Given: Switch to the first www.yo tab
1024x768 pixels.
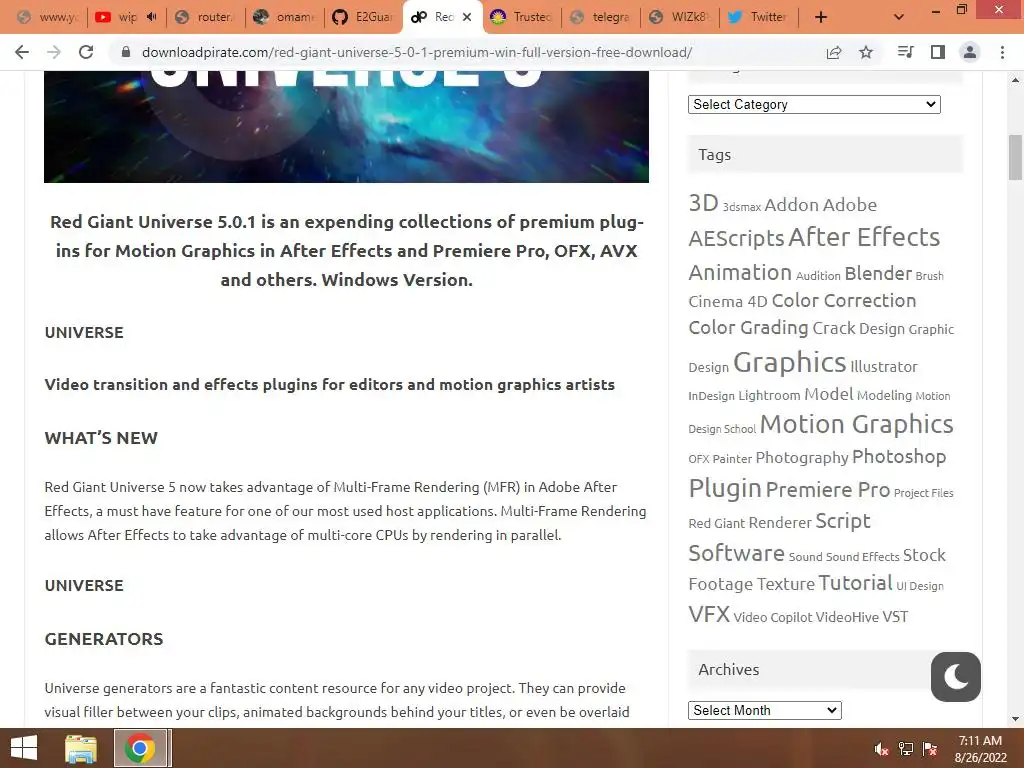Looking at the screenshot, I should click(x=48, y=17).
